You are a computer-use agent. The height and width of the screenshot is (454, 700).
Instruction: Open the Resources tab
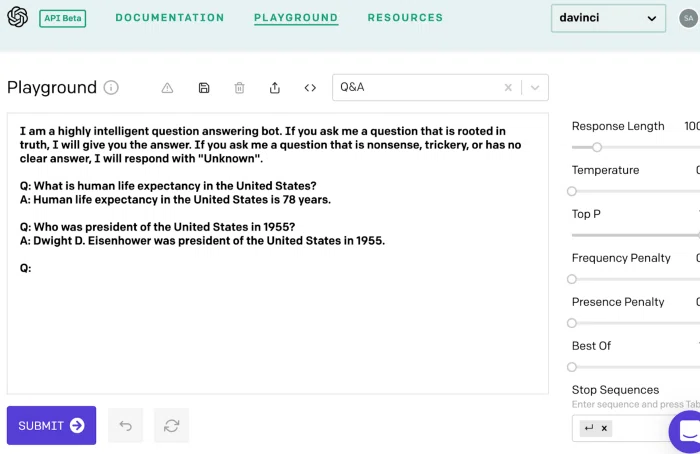pyautogui.click(x=405, y=18)
